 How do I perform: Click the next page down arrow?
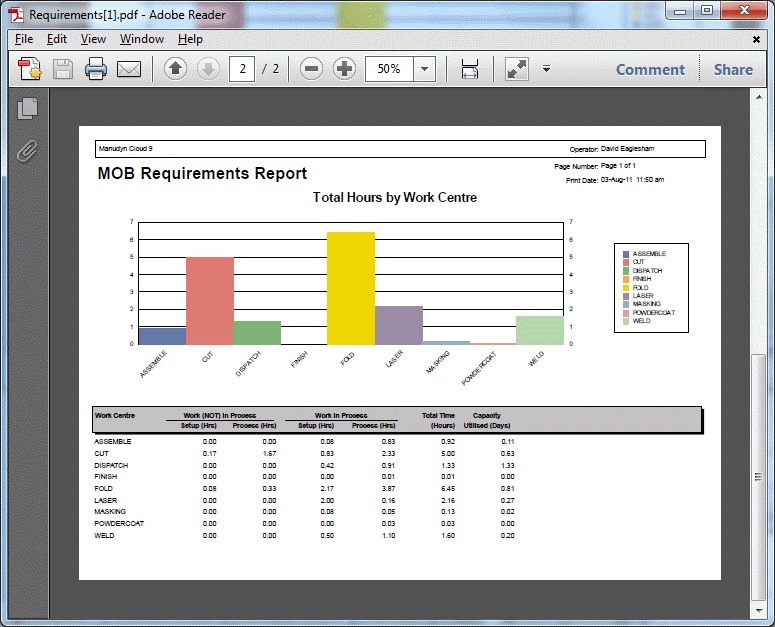pyautogui.click(x=208, y=69)
